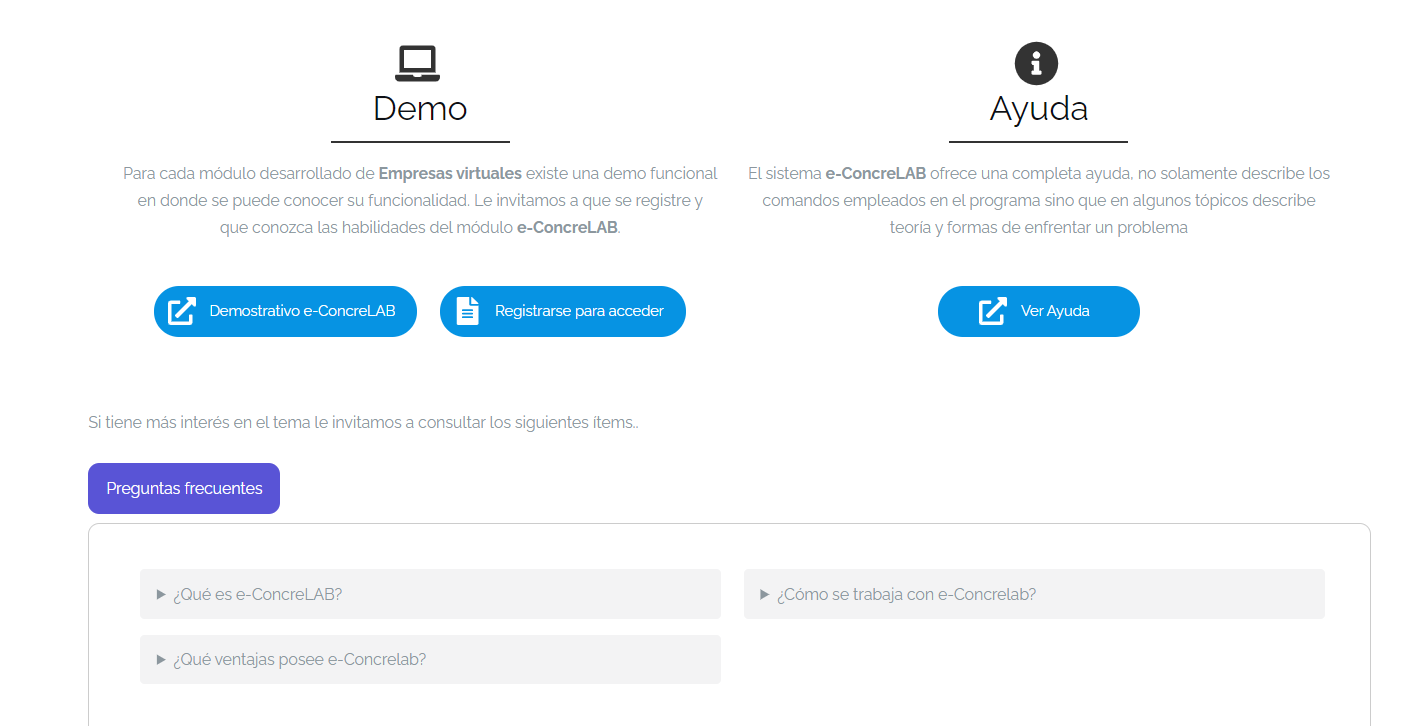The height and width of the screenshot is (726, 1427).
Task: Click the document icon in Registrarse button
Action: (467, 311)
